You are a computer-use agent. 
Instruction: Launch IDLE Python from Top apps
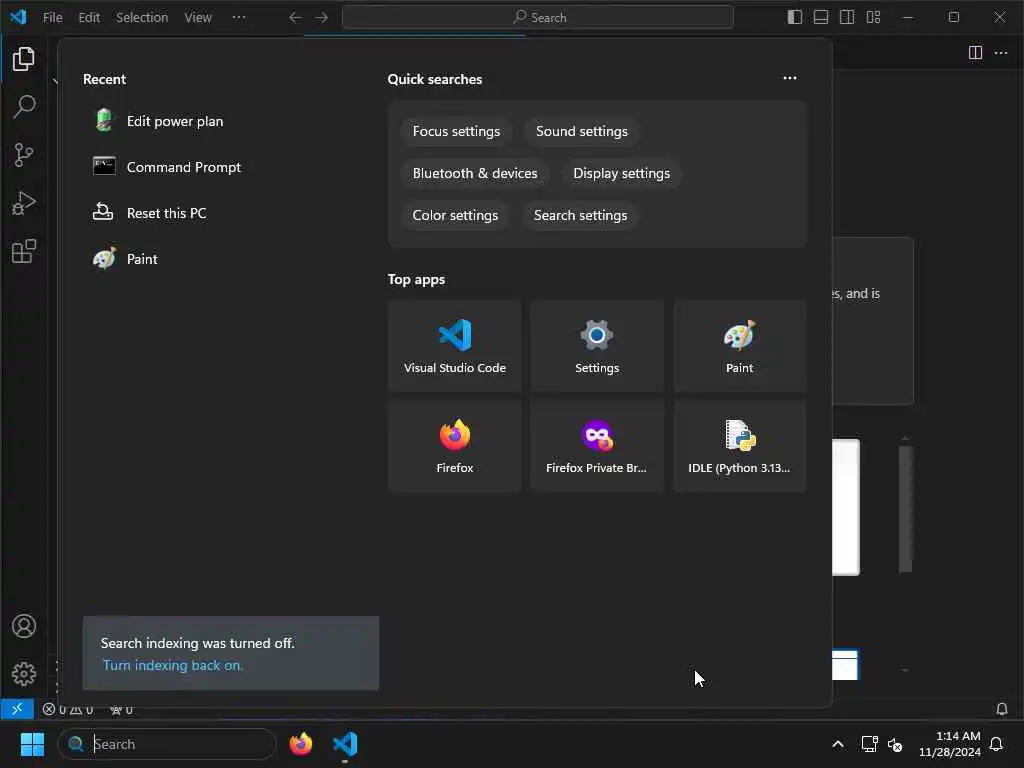(x=739, y=446)
